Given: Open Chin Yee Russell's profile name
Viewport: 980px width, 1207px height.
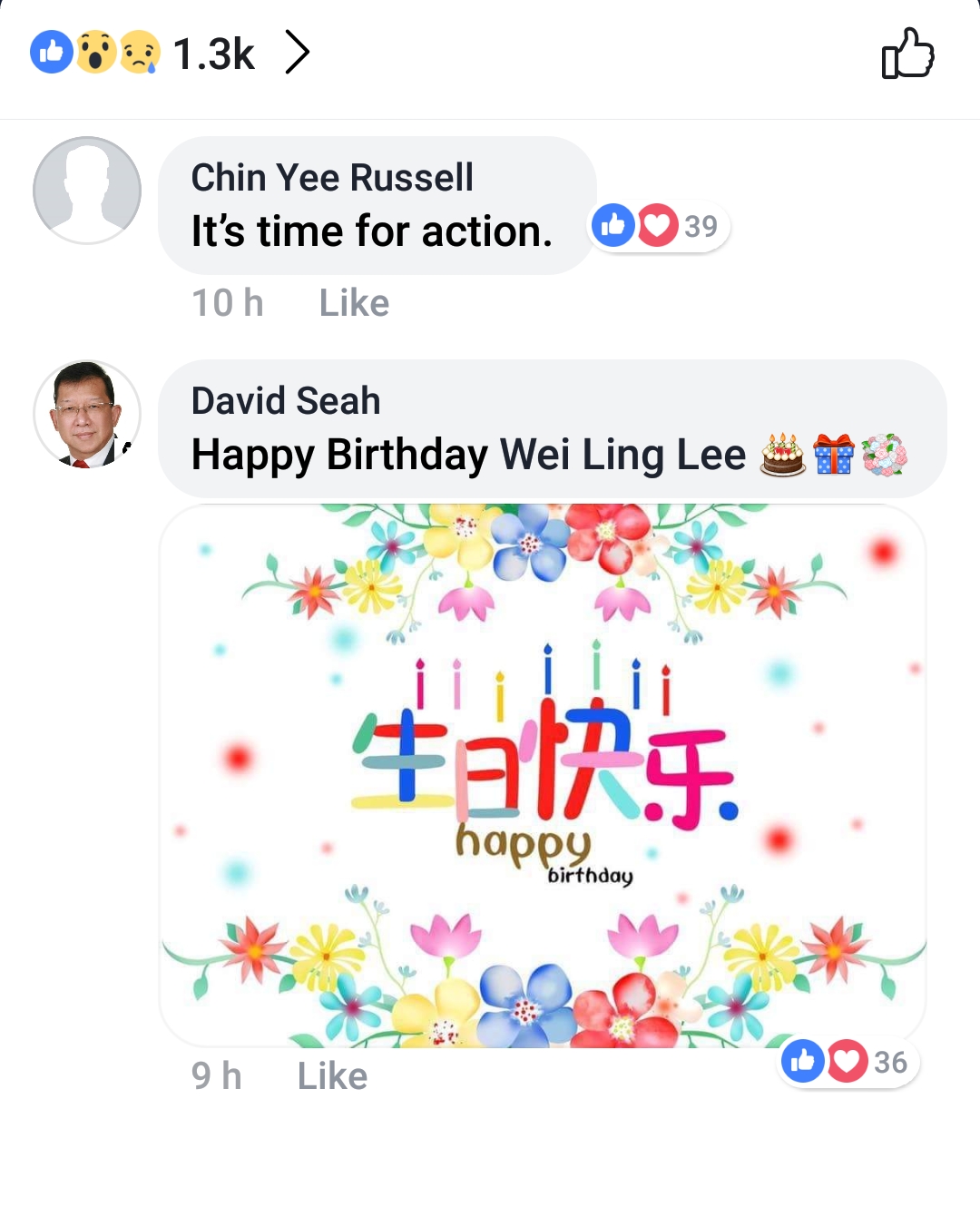Looking at the screenshot, I should 332,177.
